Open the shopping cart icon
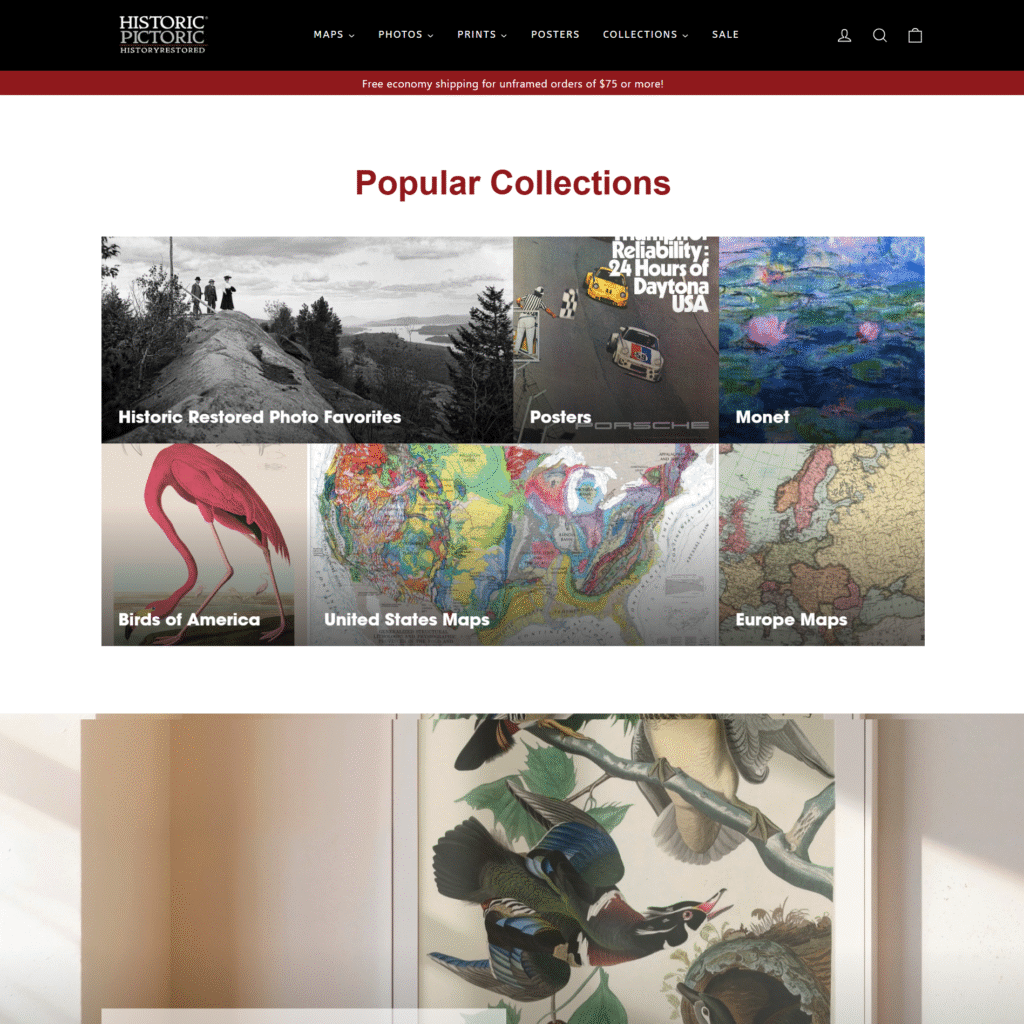1024x1024 pixels. [915, 35]
